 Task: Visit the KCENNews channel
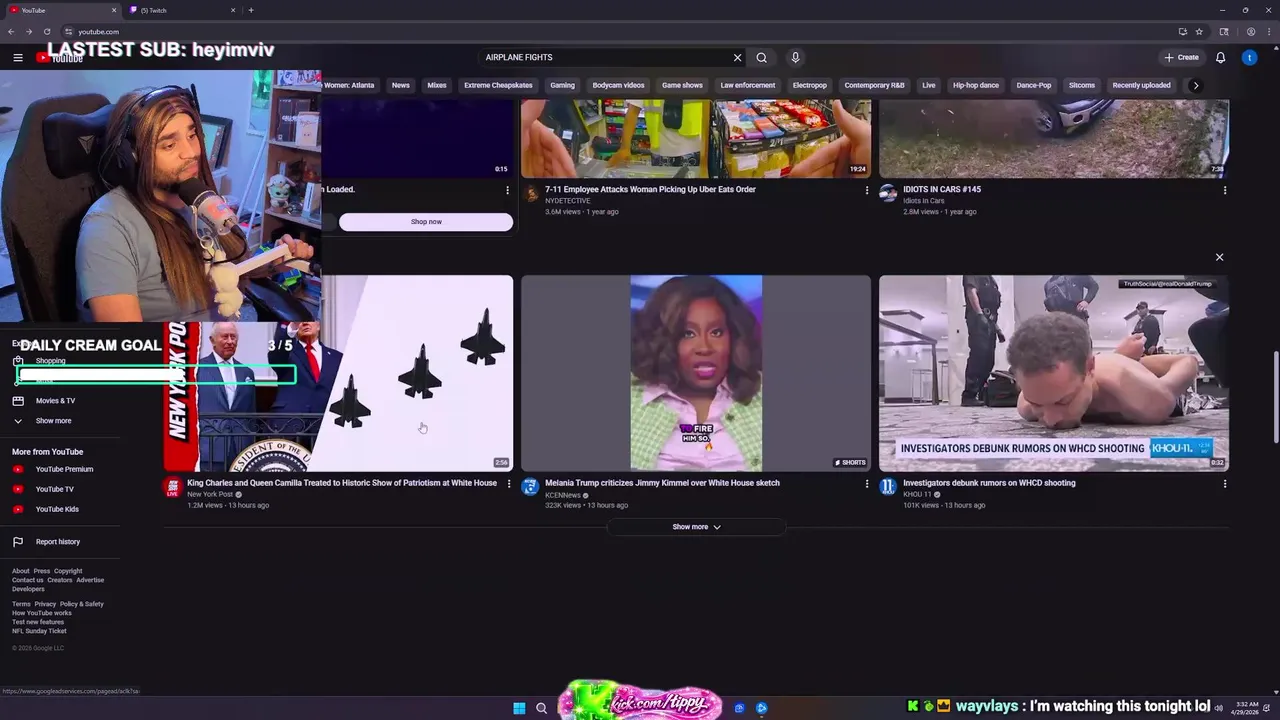[563, 495]
